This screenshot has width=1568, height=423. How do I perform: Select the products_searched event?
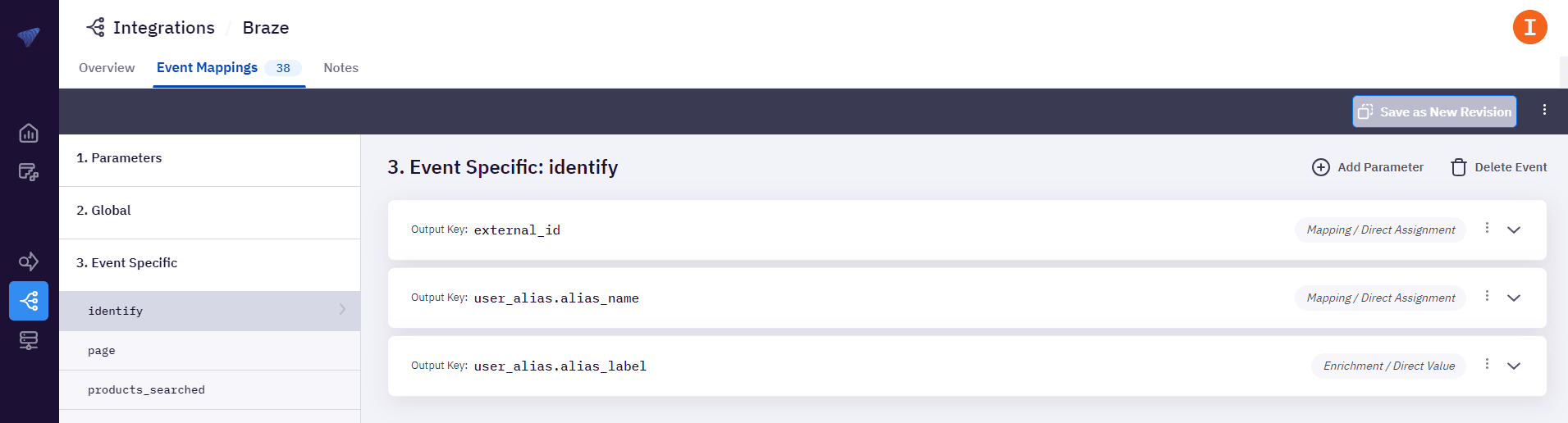146,390
